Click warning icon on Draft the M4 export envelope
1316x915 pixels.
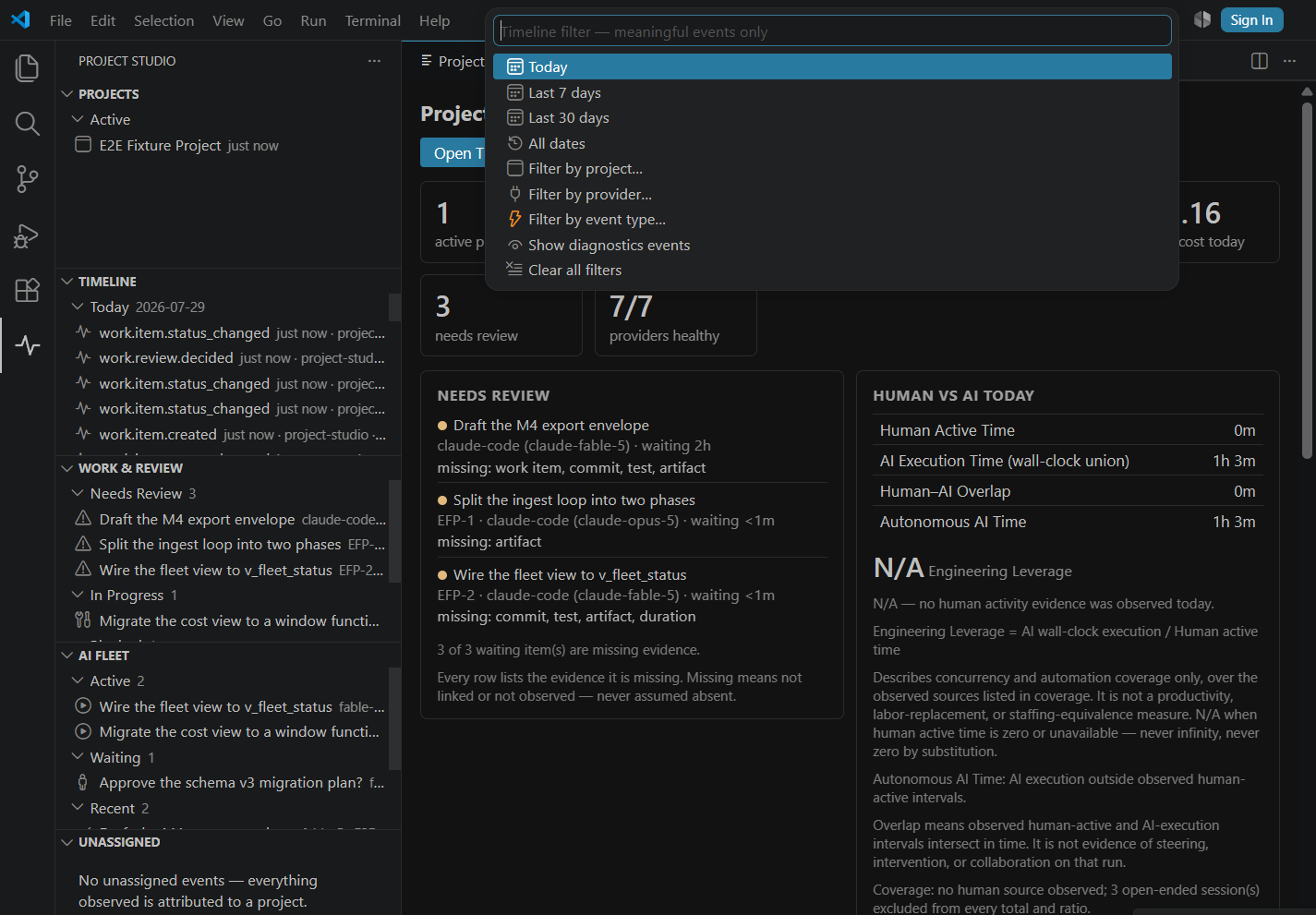[83, 519]
